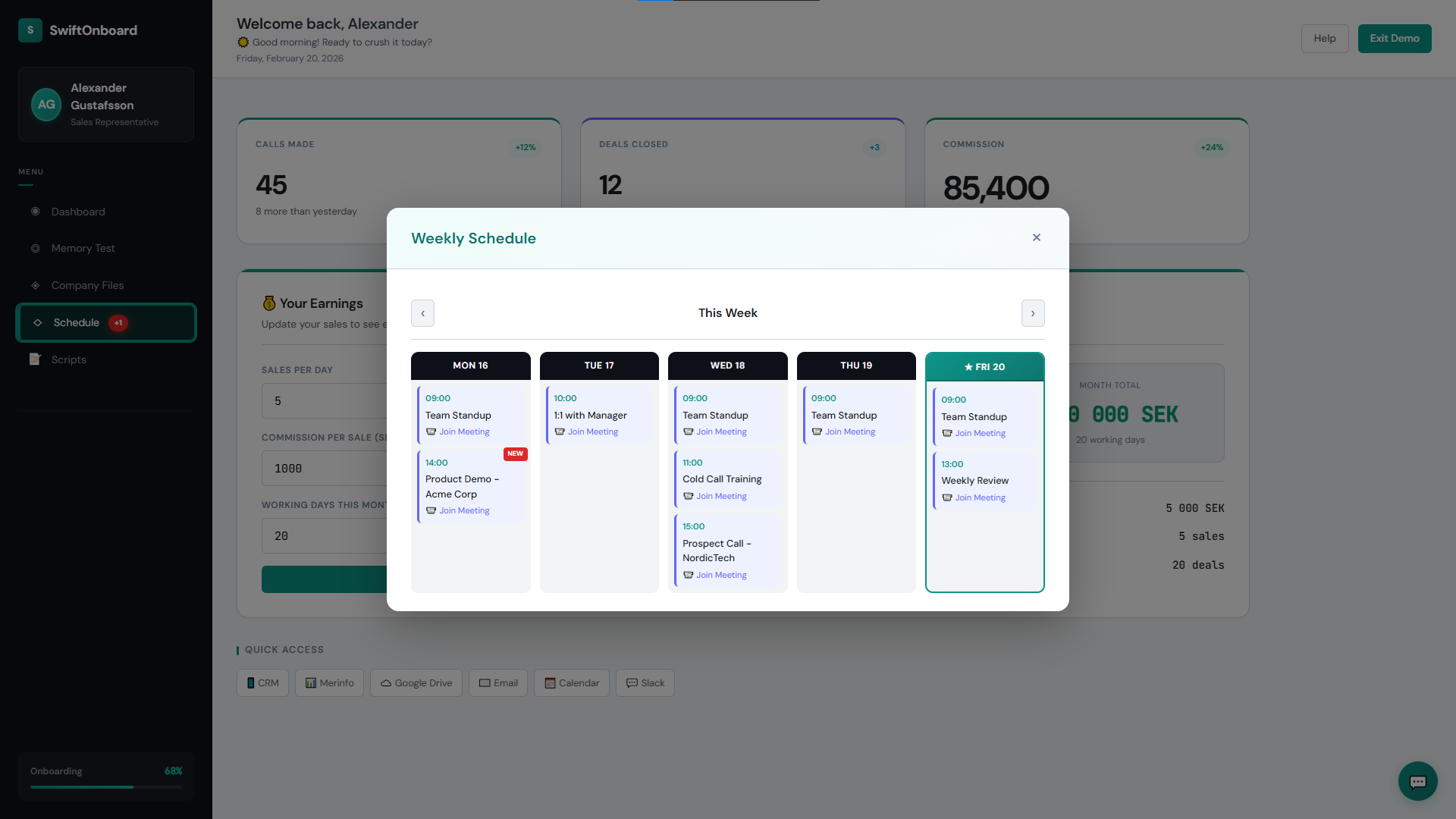Open Schedule in the sidebar menu

pyautogui.click(x=77, y=323)
